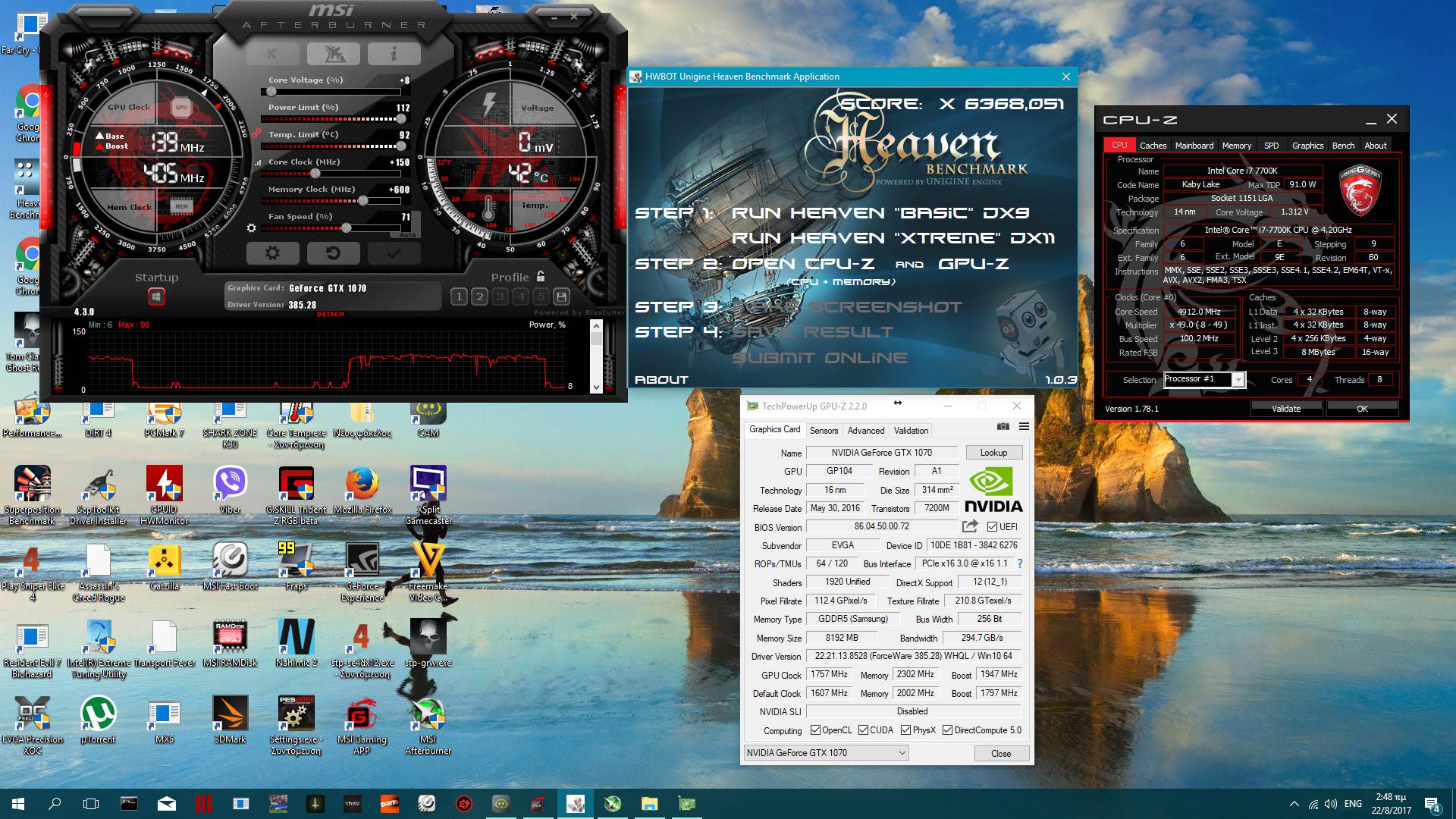Click the bus interface question mark icon
Viewport: 1456px width, 819px height.
(1020, 563)
